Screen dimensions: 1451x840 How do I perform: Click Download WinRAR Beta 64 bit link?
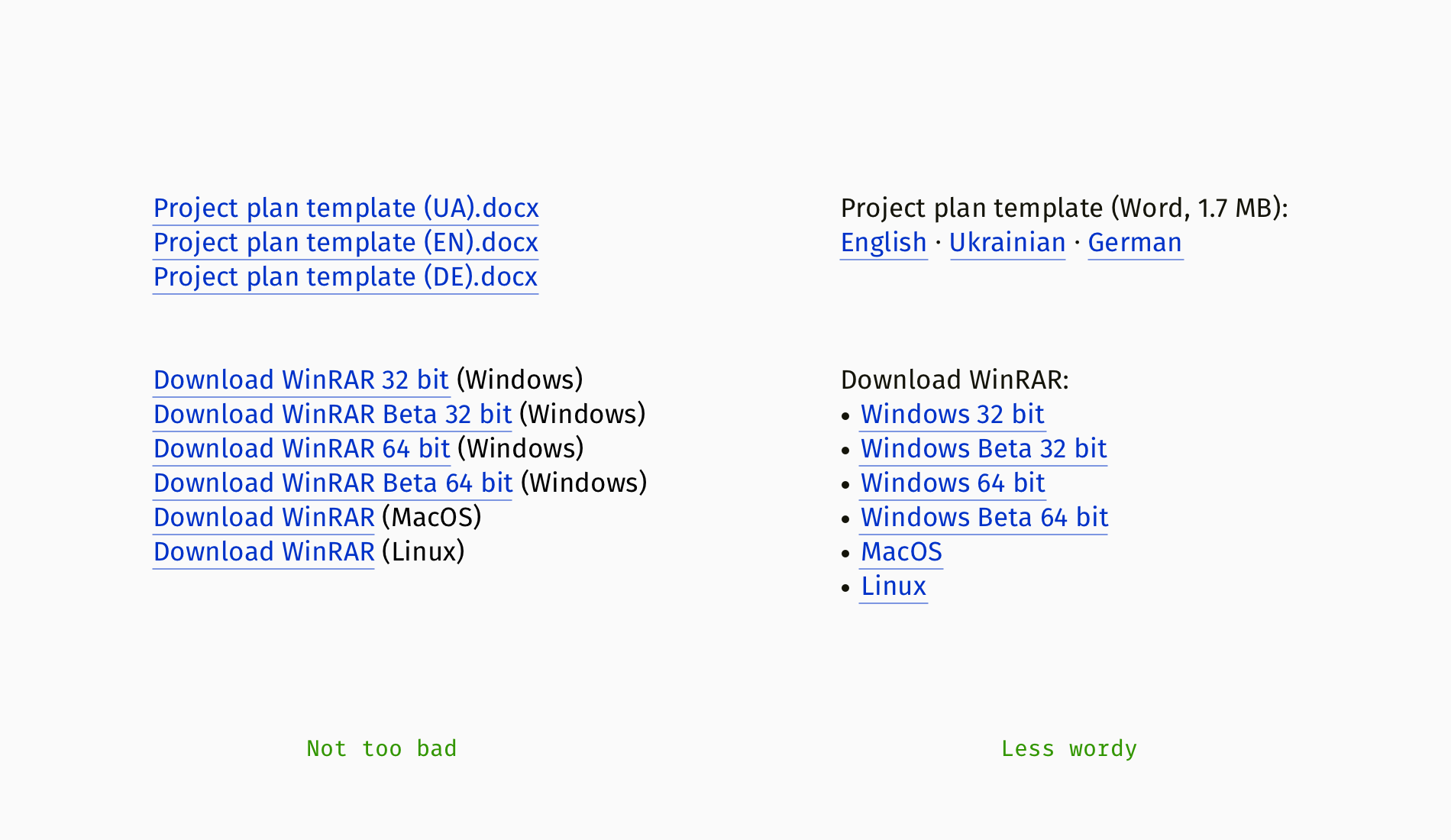click(333, 483)
